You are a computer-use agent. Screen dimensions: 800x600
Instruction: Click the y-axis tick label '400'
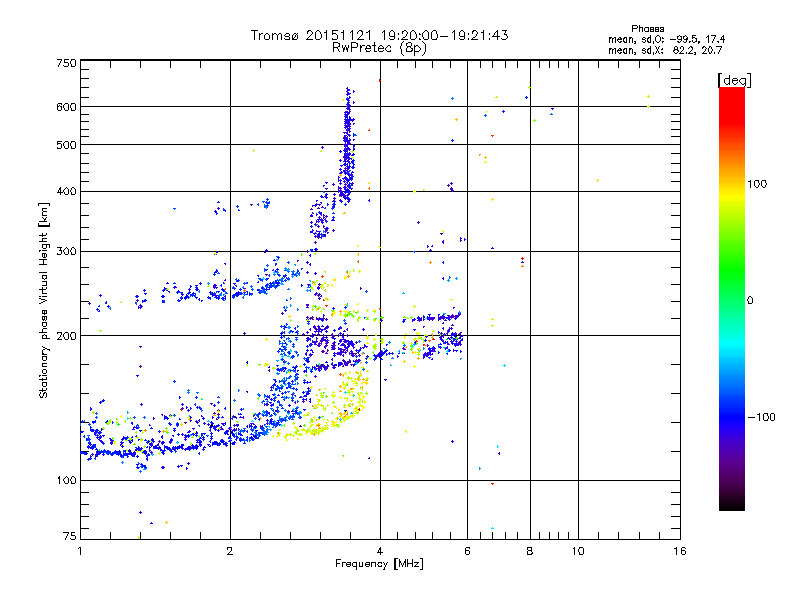click(x=66, y=192)
